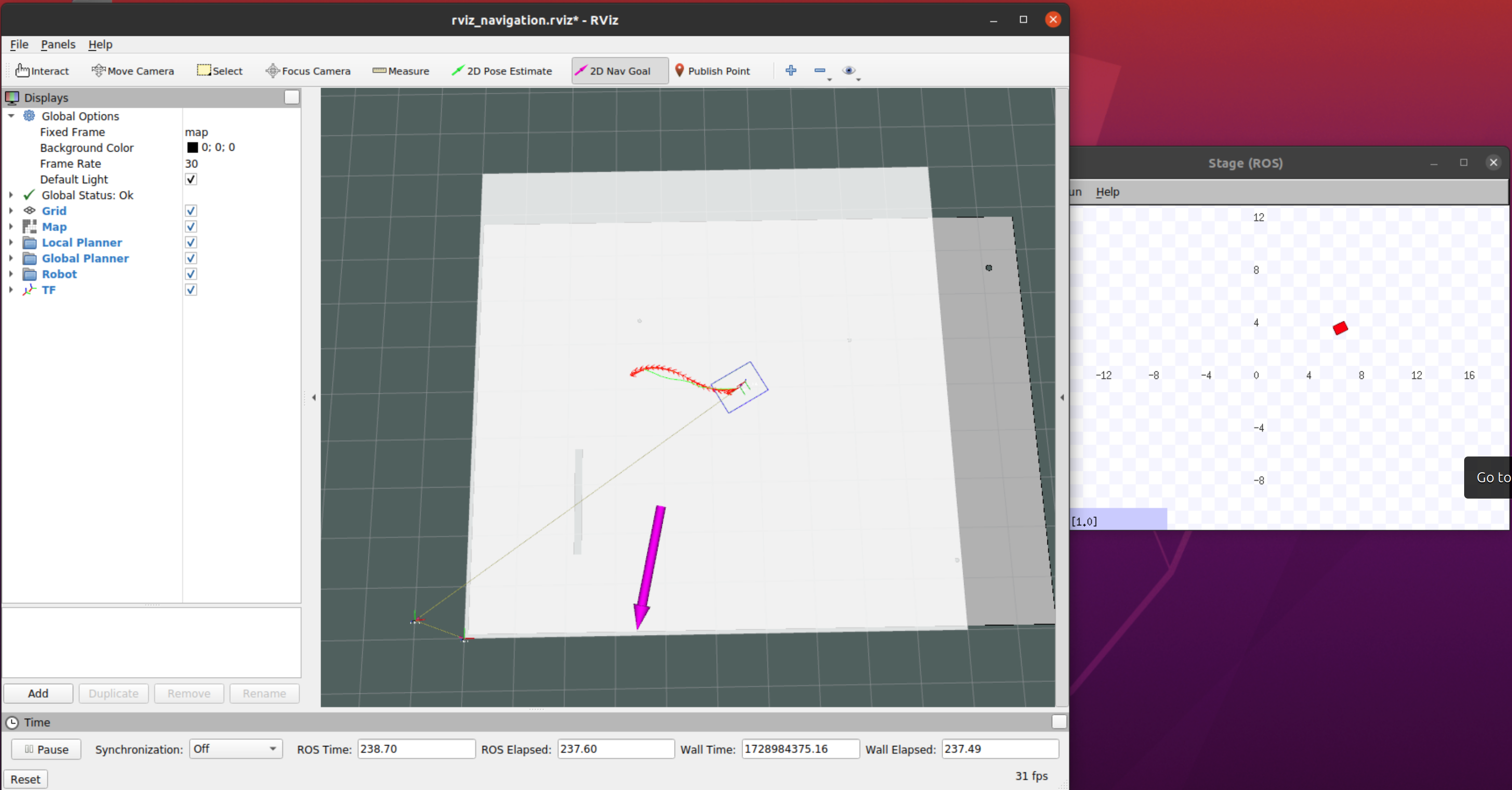This screenshot has height=790, width=1512.
Task: Click the Background Color black swatch
Action: [x=192, y=147]
